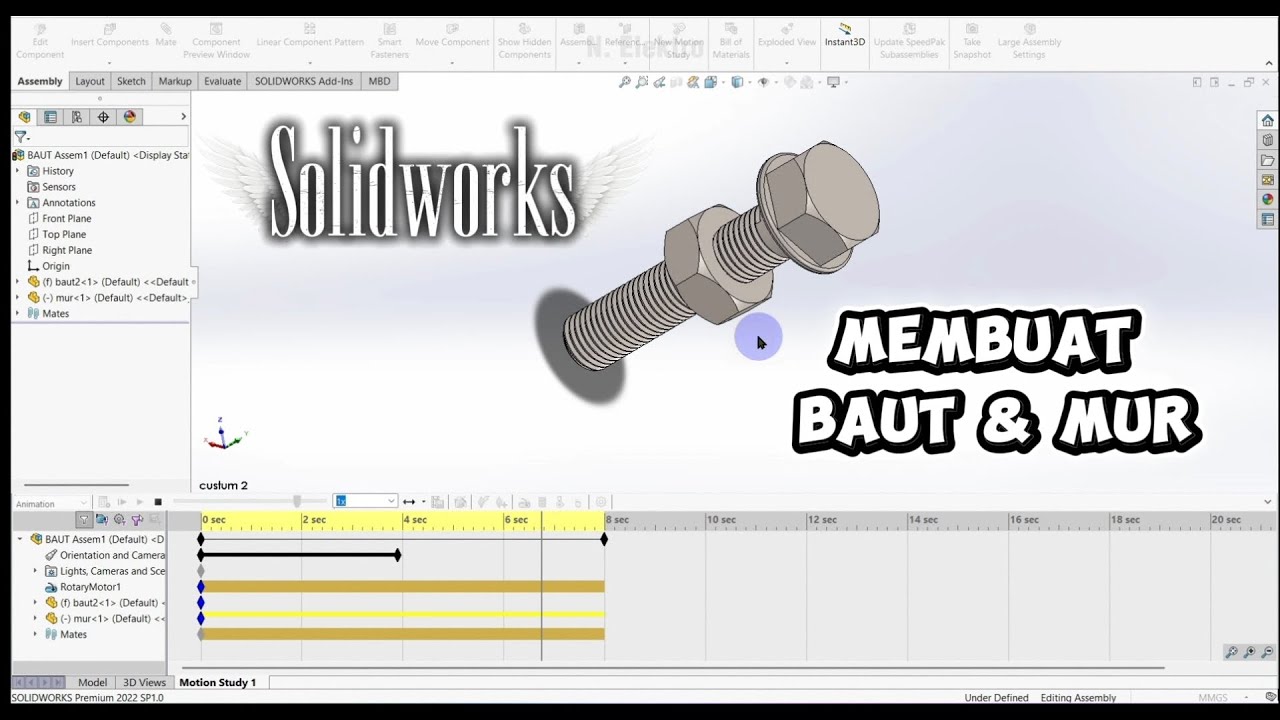The width and height of the screenshot is (1280, 720).
Task: Click Take Snapshot tool
Action: point(972,41)
